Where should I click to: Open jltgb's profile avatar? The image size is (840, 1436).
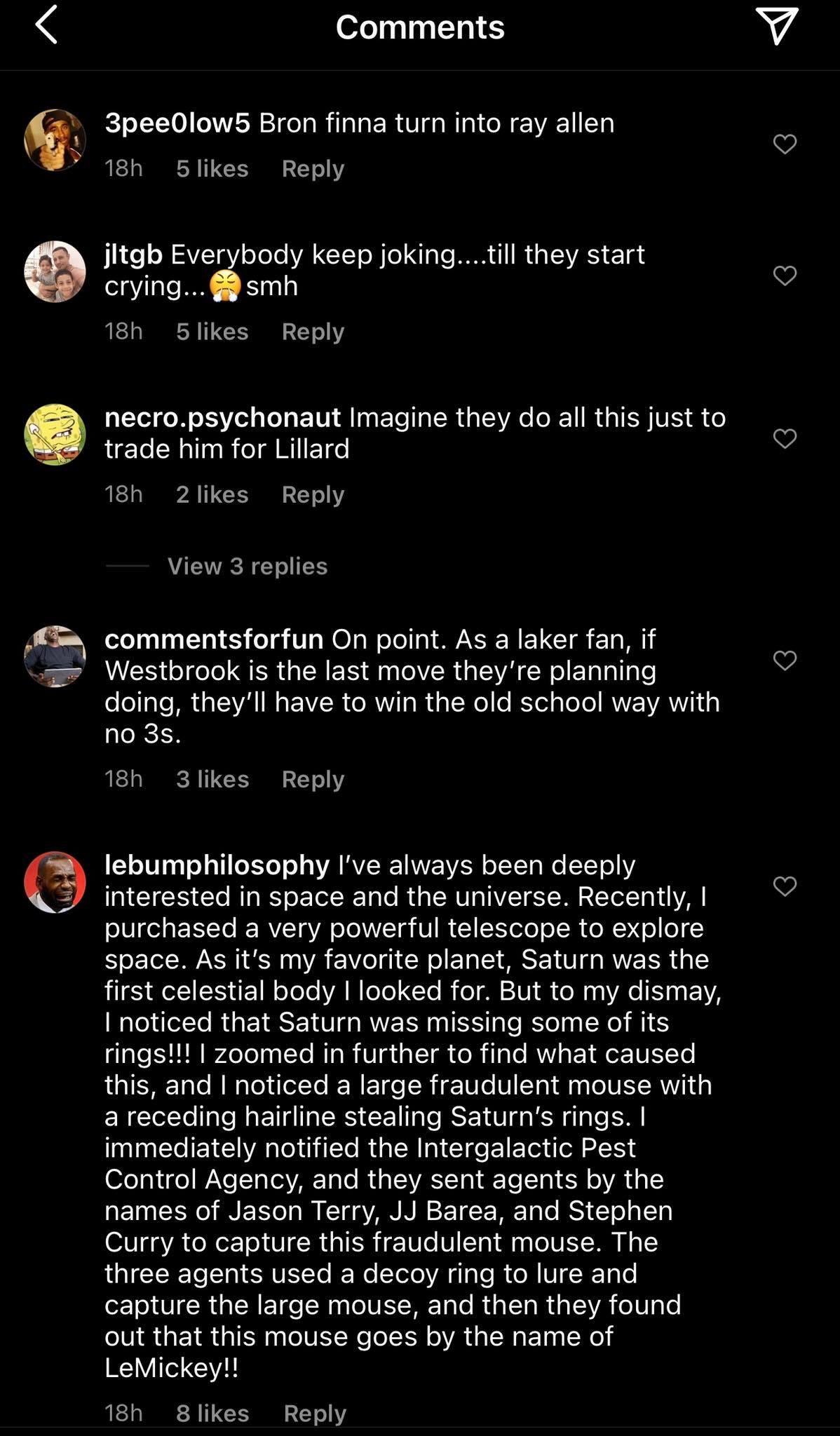(x=55, y=271)
